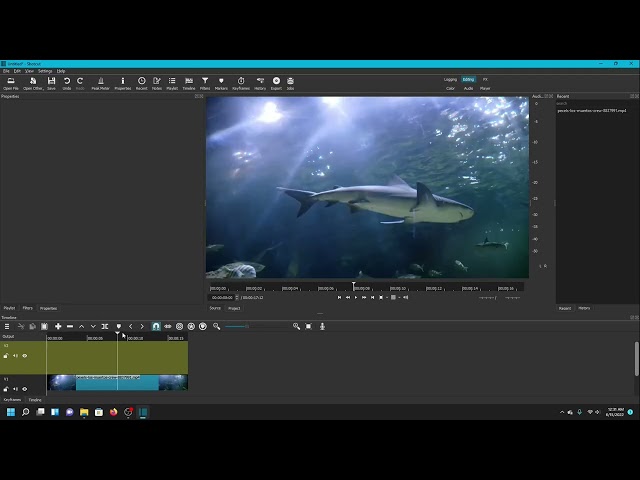Switch to the FX layout
This screenshot has height=480, width=640.
click(x=485, y=80)
